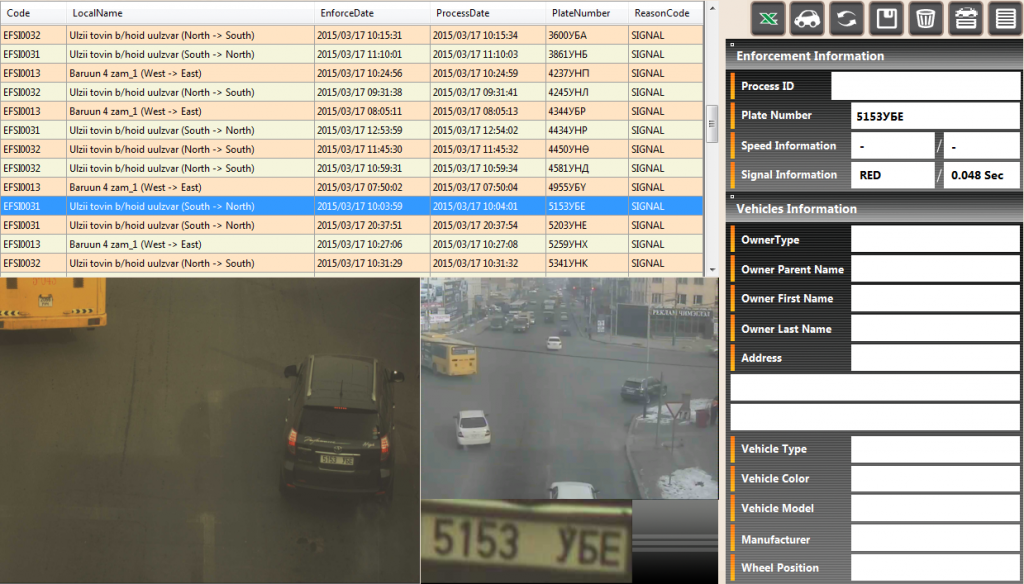Click the table's vertical scrollbar thumb

712,124
